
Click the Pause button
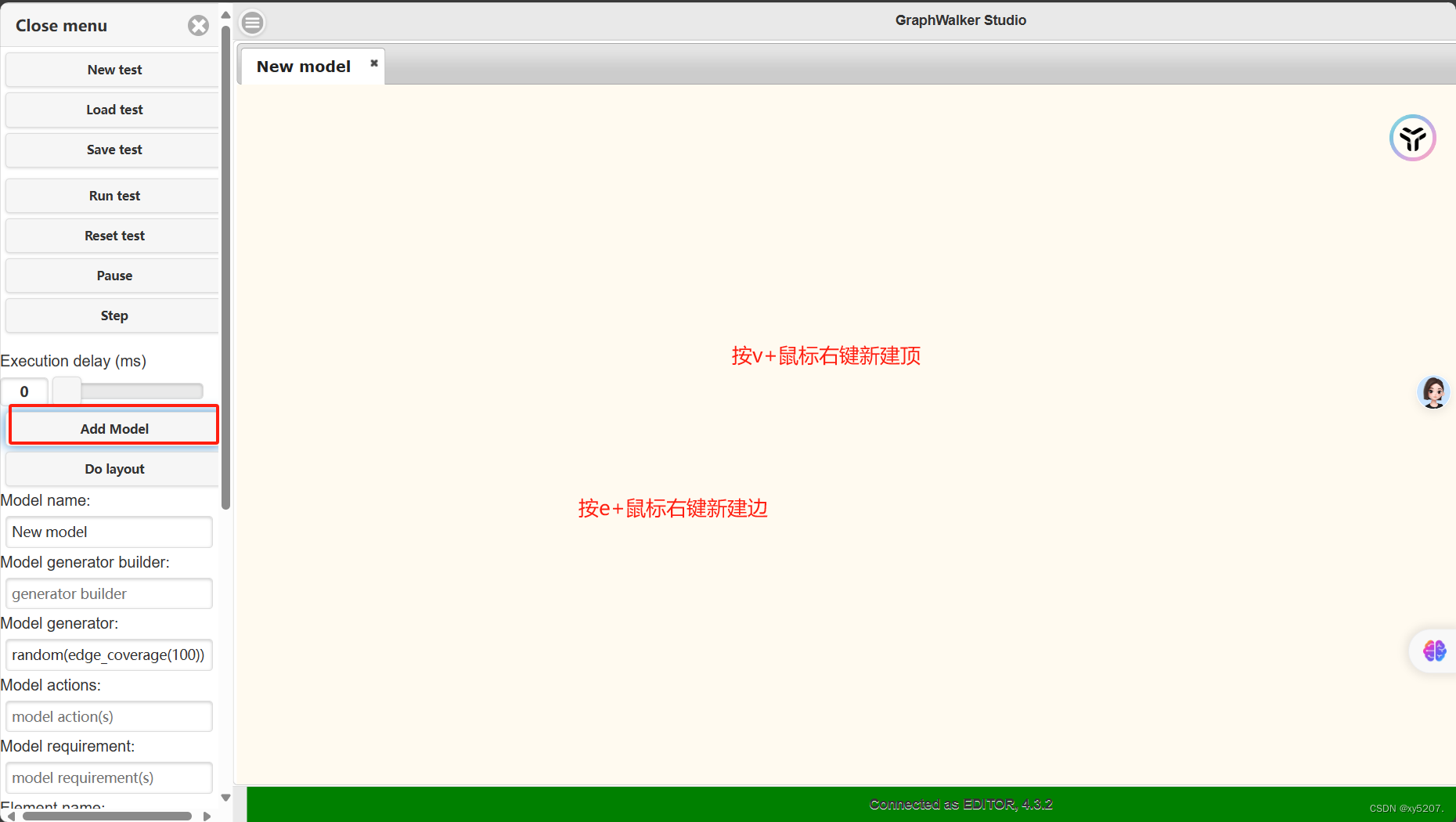coord(113,276)
